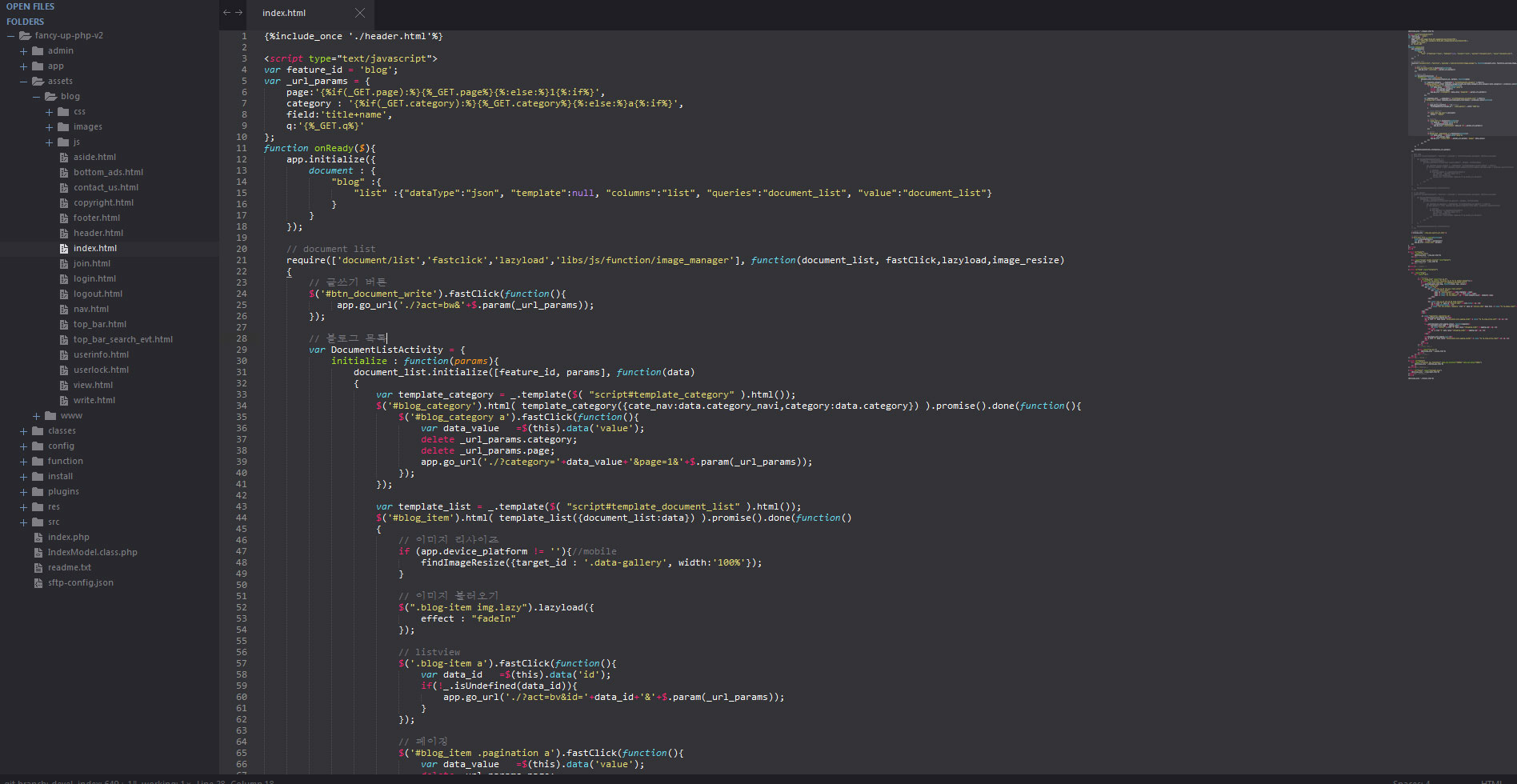Open index.php in the root folder
This screenshot has height=784, width=1517.
[68, 537]
